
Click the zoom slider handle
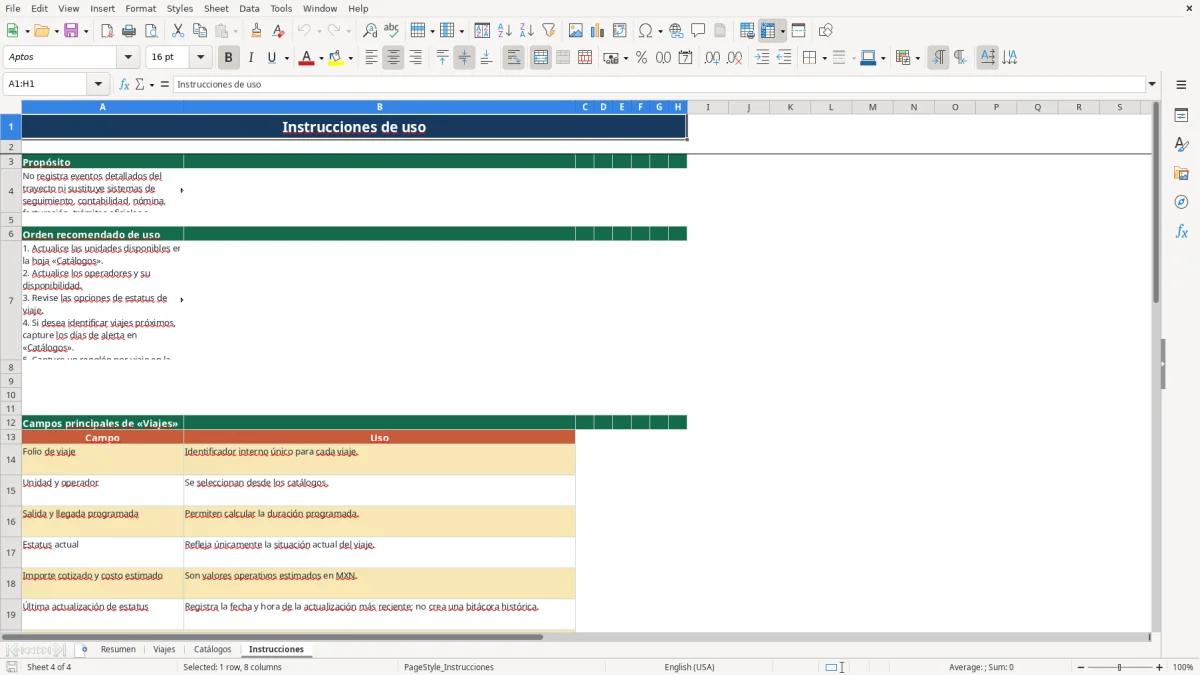[1120, 667]
